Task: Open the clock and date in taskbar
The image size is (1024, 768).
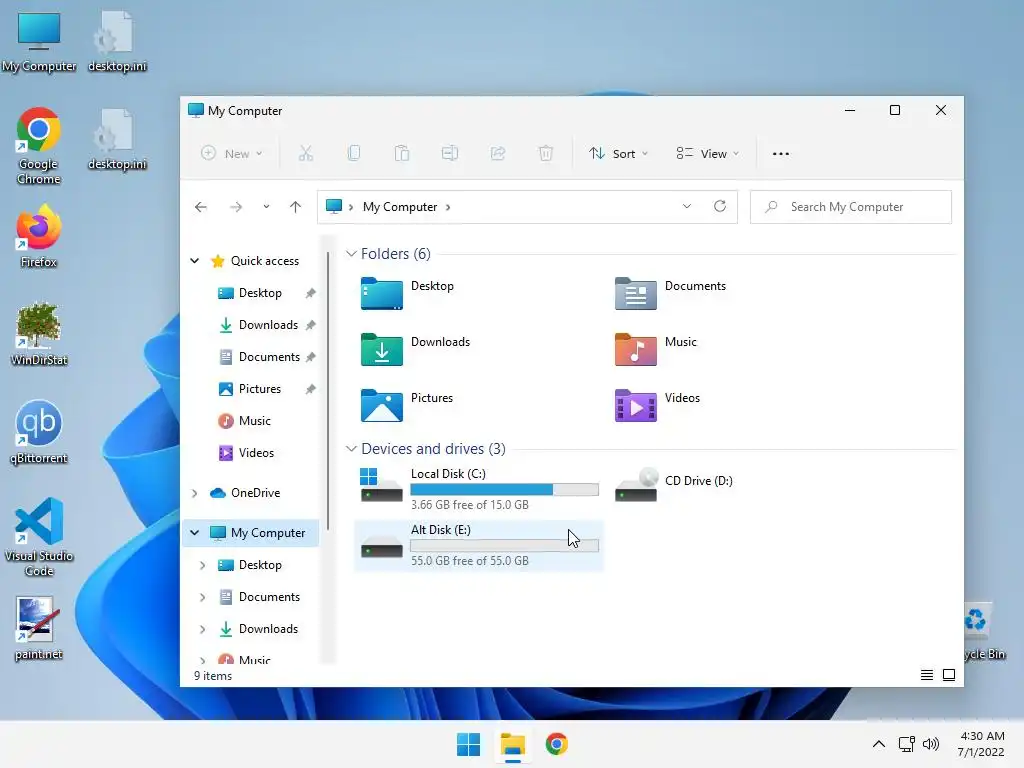Action: [981, 744]
